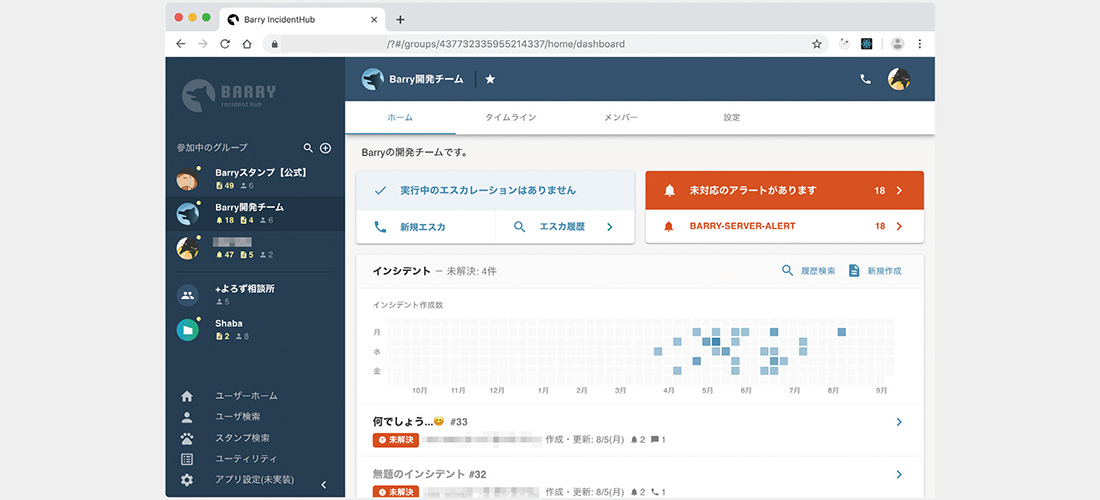Open アプリ設定 gear item
Screen dimensions: 1100x500
(x=254, y=480)
